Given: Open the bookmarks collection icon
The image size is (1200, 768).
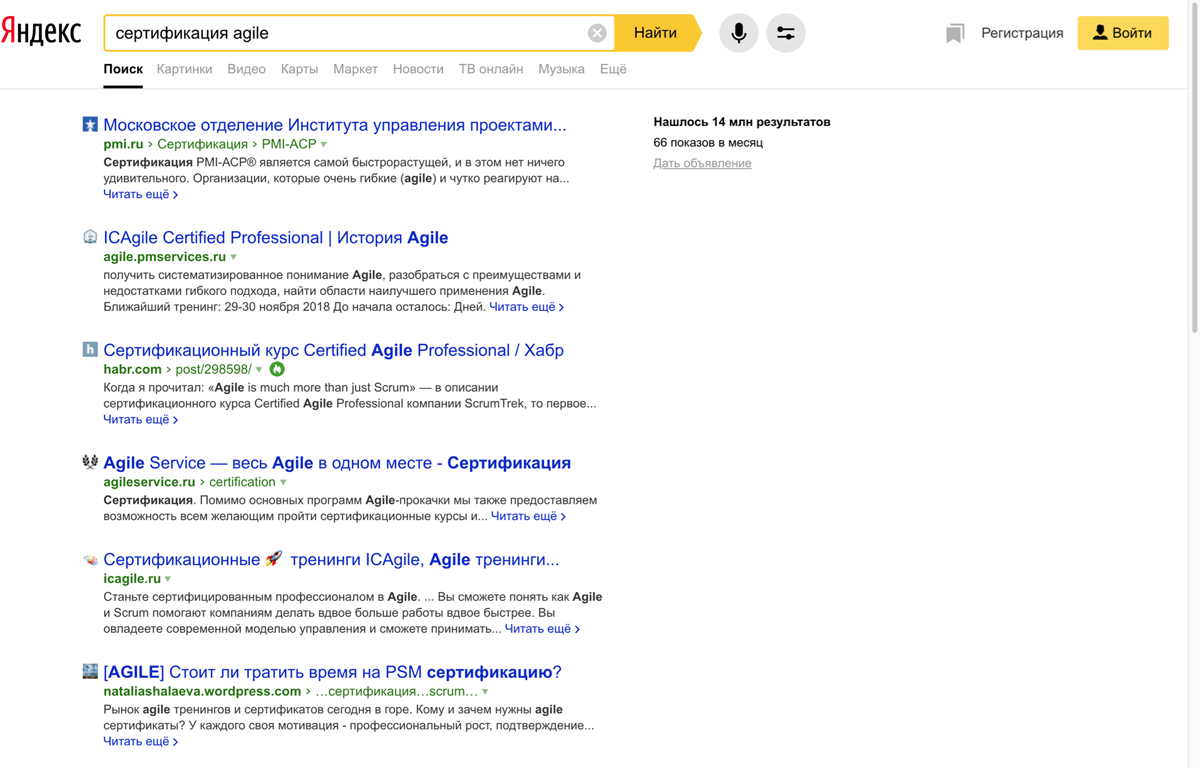Looking at the screenshot, I should [x=955, y=34].
